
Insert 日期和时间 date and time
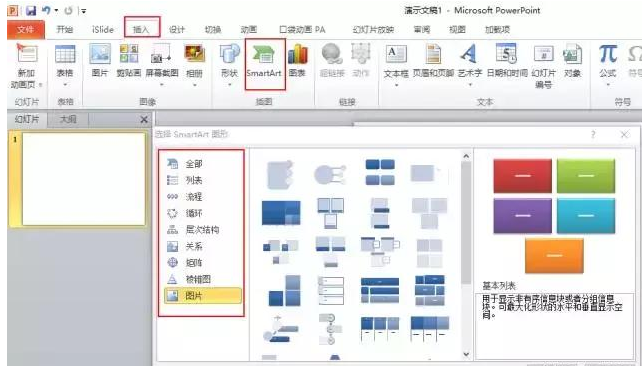[x=507, y=61]
